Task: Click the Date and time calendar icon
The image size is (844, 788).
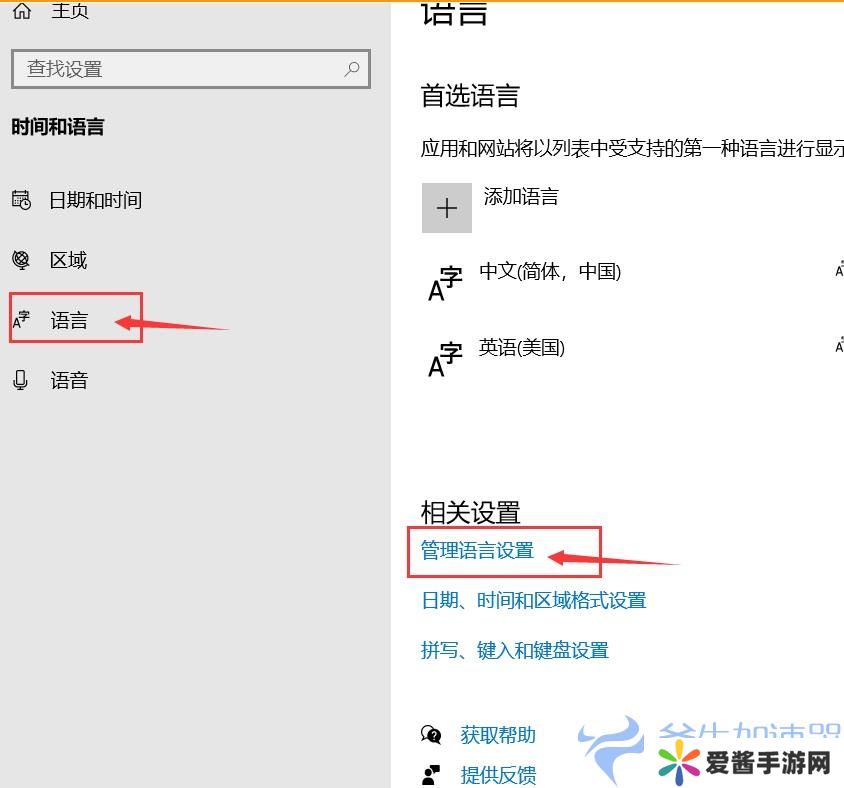Action: [x=21, y=200]
